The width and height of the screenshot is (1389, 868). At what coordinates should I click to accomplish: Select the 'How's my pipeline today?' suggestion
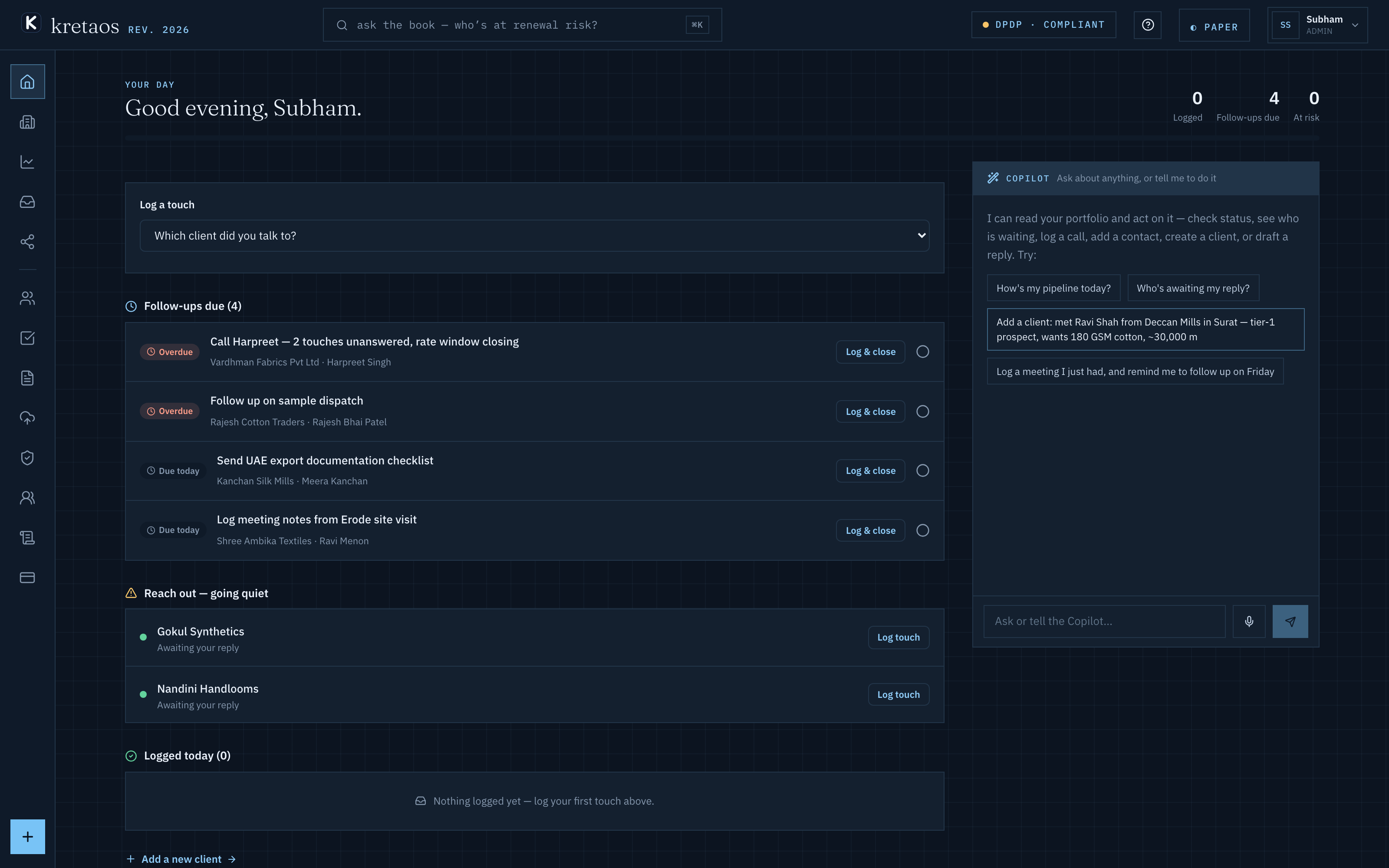1053,288
